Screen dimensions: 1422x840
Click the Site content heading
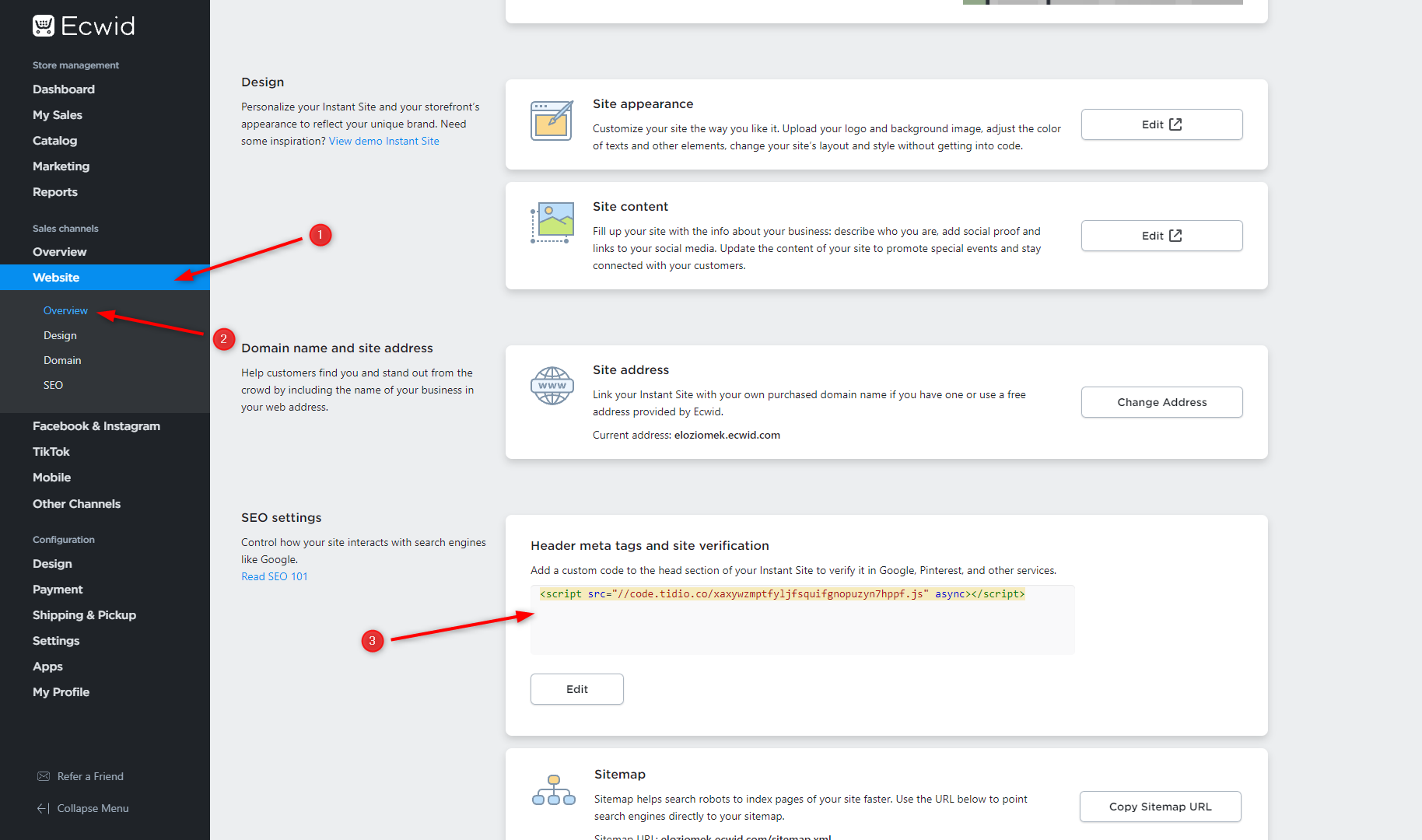point(630,207)
